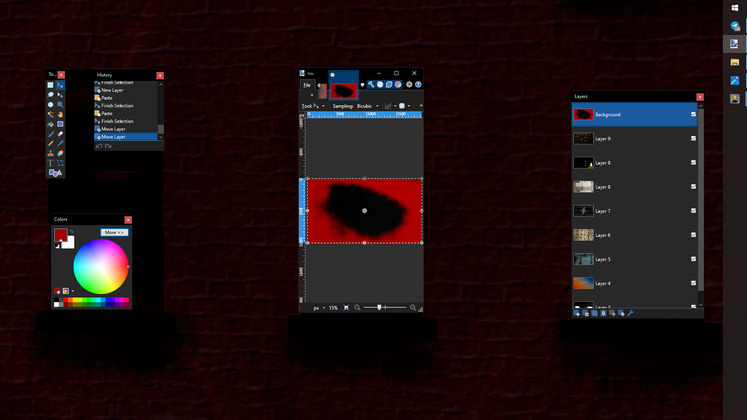Open Windows Start button
This screenshot has width=747, height=420.
[735, 8]
